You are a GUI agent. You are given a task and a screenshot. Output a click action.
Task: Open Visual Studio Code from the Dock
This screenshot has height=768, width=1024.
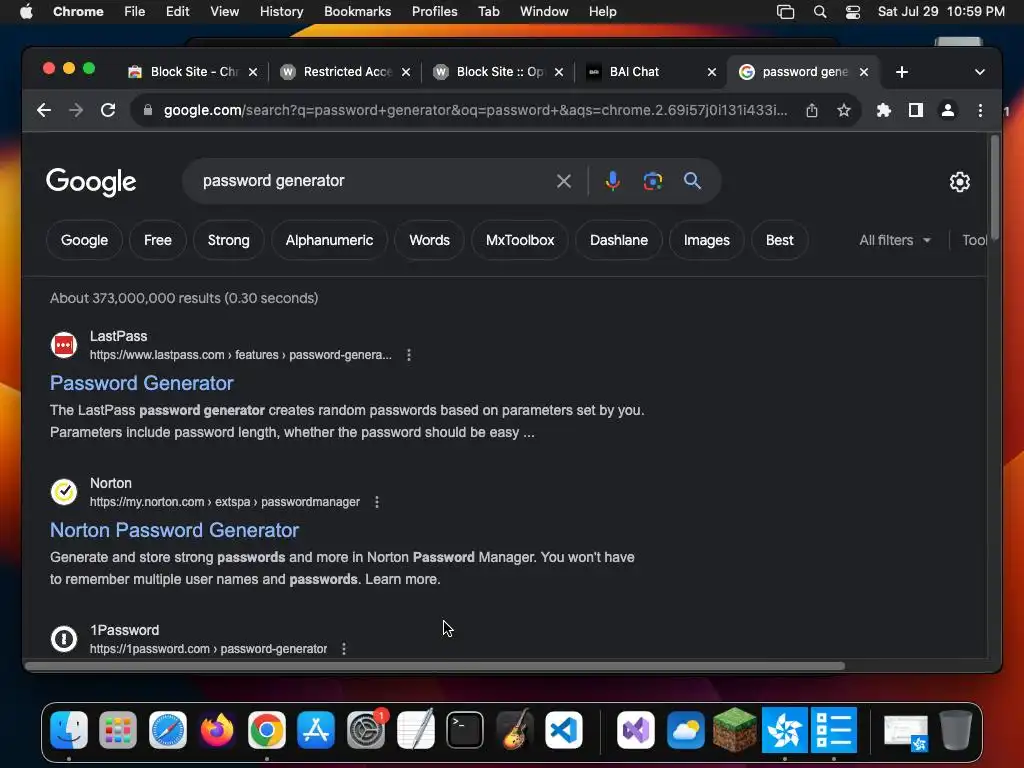click(x=564, y=730)
